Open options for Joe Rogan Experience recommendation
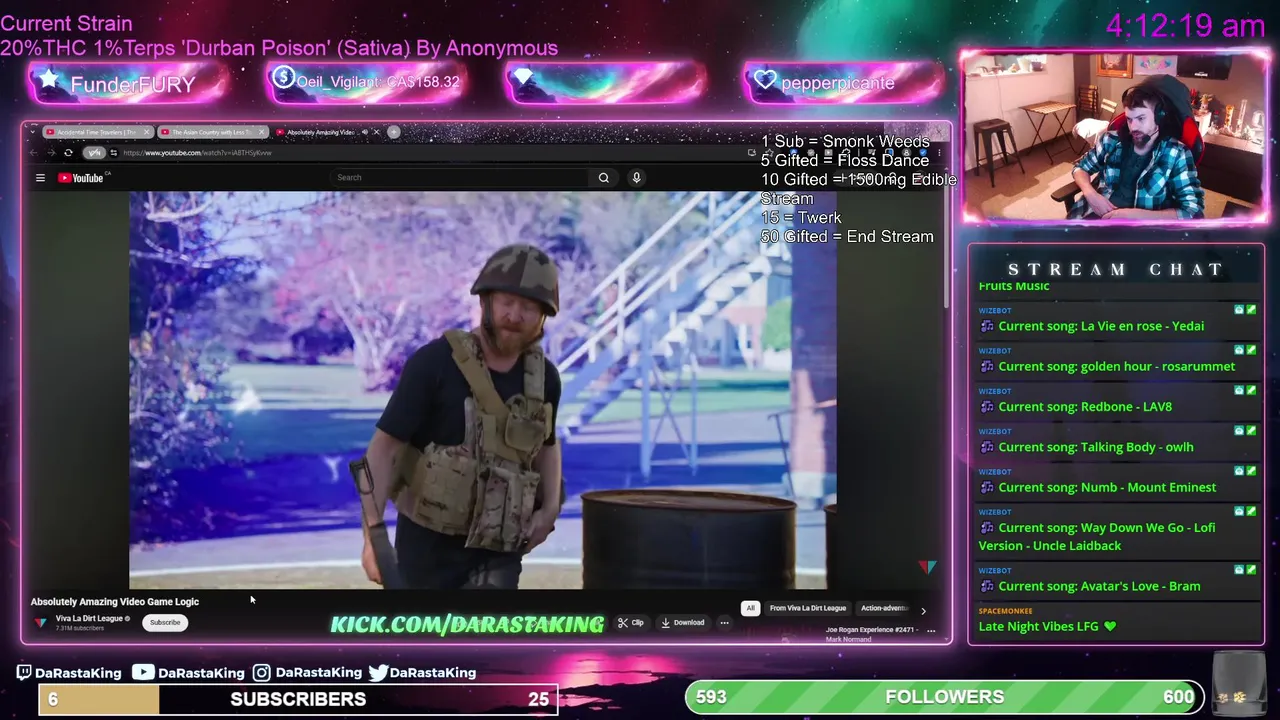The image size is (1280, 720). pos(931,630)
